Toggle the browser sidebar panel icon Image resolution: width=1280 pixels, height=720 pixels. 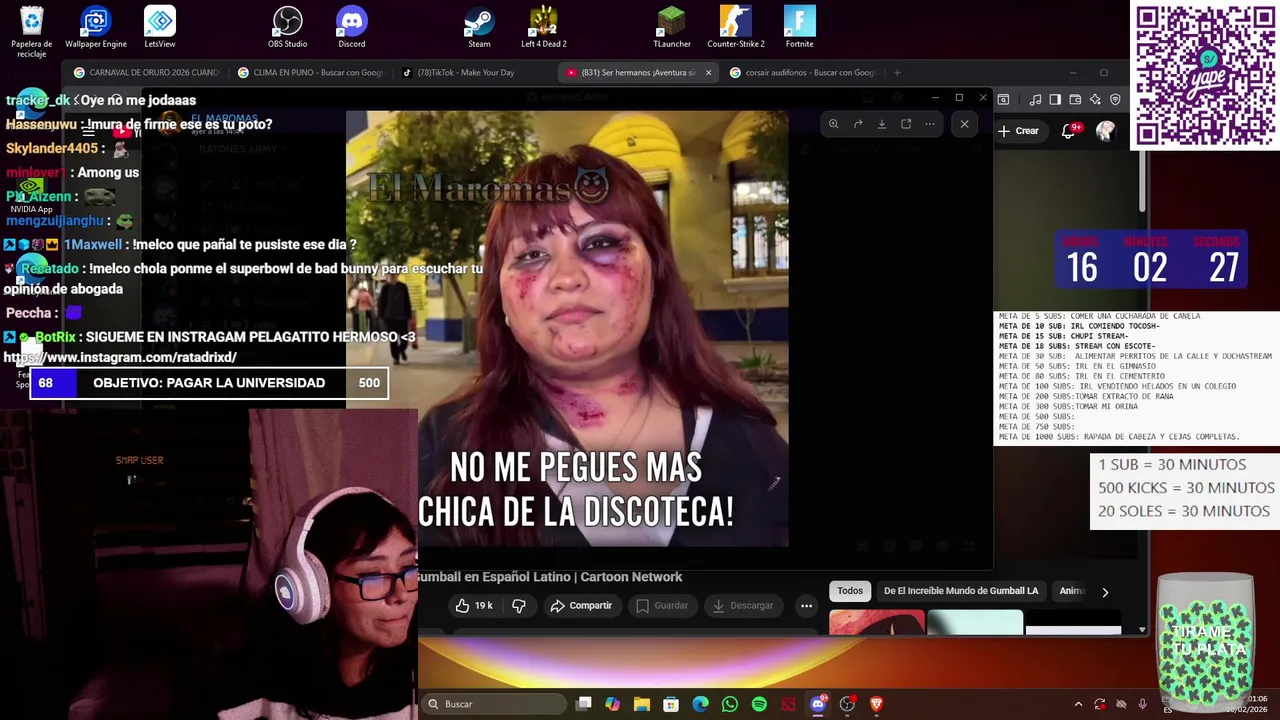click(x=1055, y=99)
